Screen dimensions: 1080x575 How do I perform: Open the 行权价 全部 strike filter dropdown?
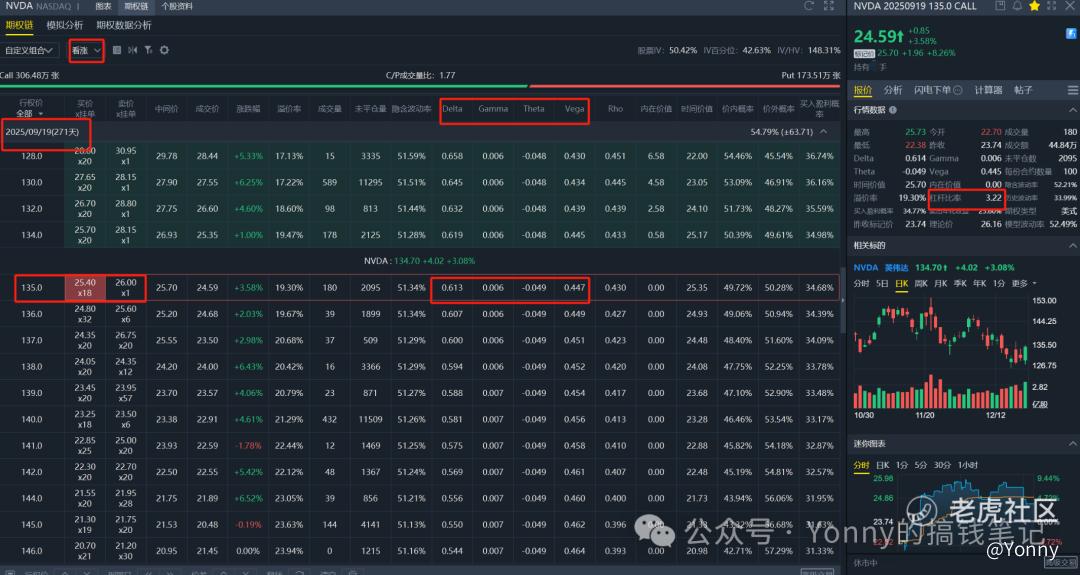tap(30, 114)
